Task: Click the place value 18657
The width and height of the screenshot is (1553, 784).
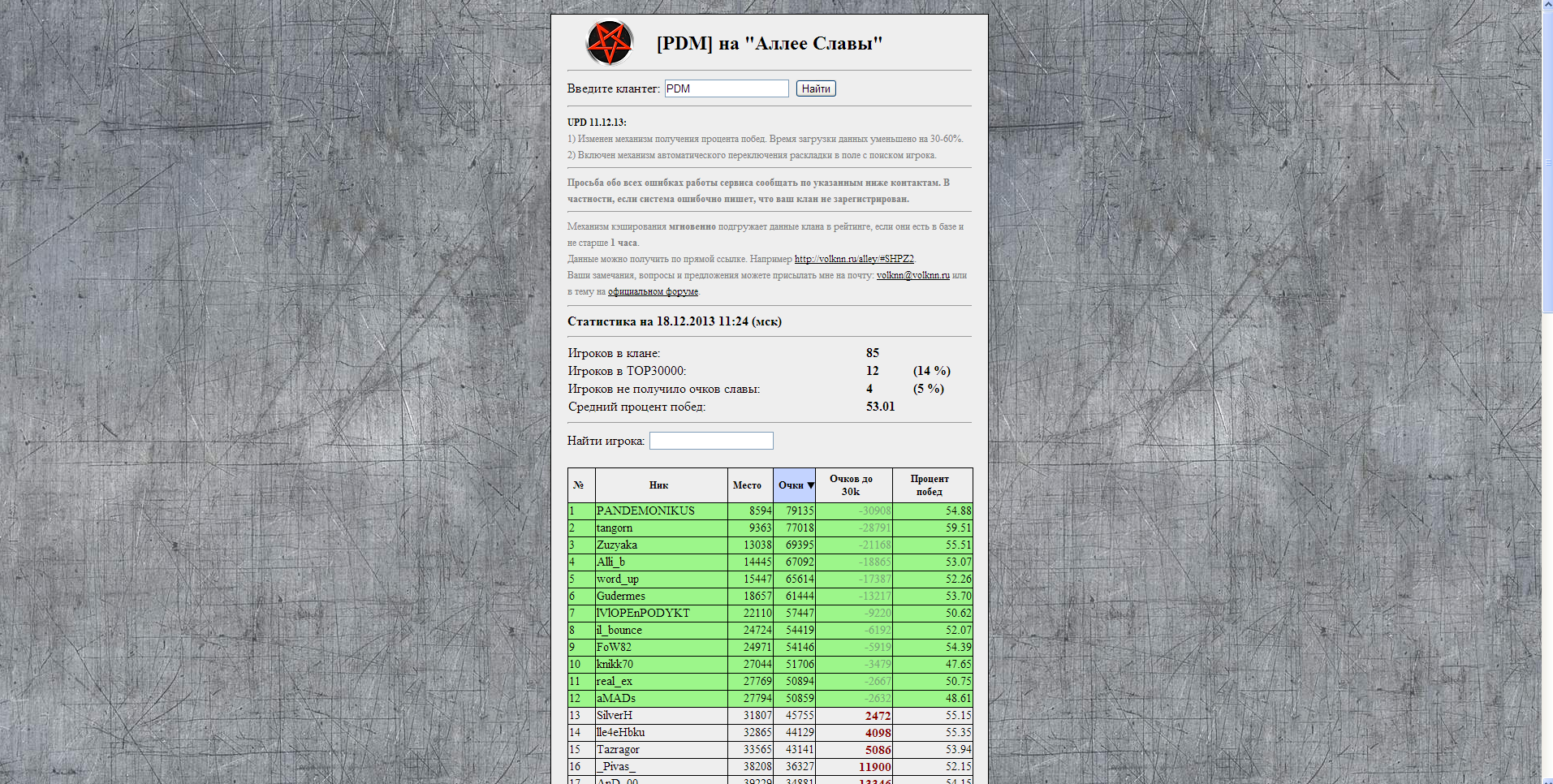Action: coord(757,597)
